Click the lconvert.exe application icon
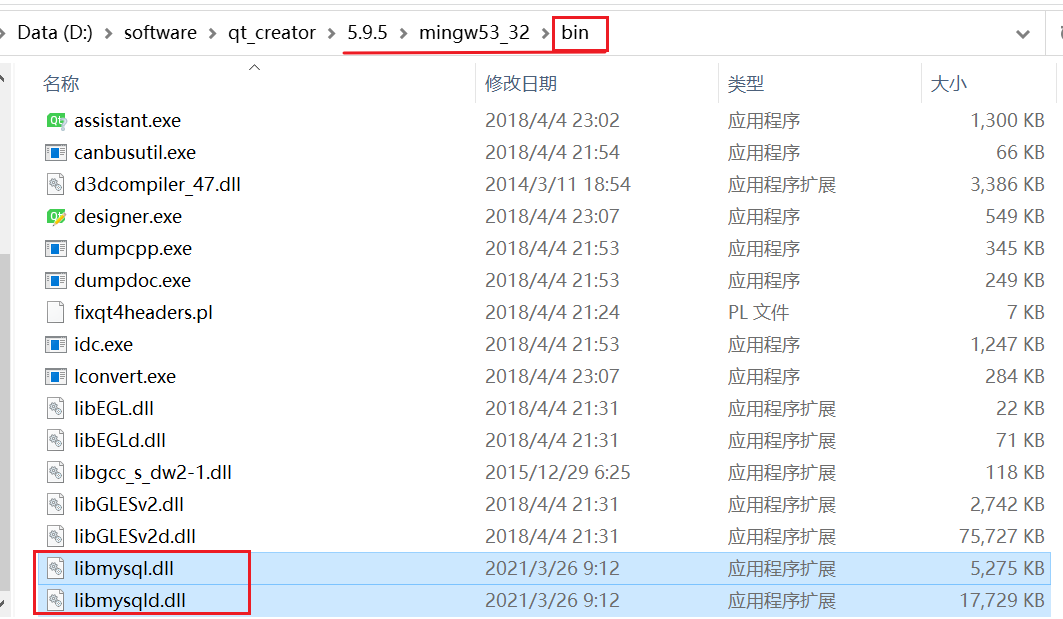 pos(57,376)
